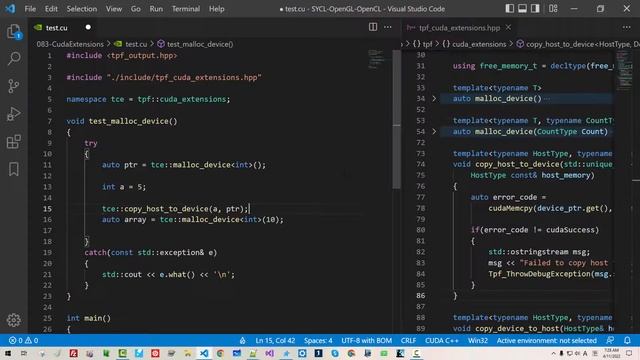640x360 pixels.
Task: Open the Edit menu
Action: [x=51, y=9]
